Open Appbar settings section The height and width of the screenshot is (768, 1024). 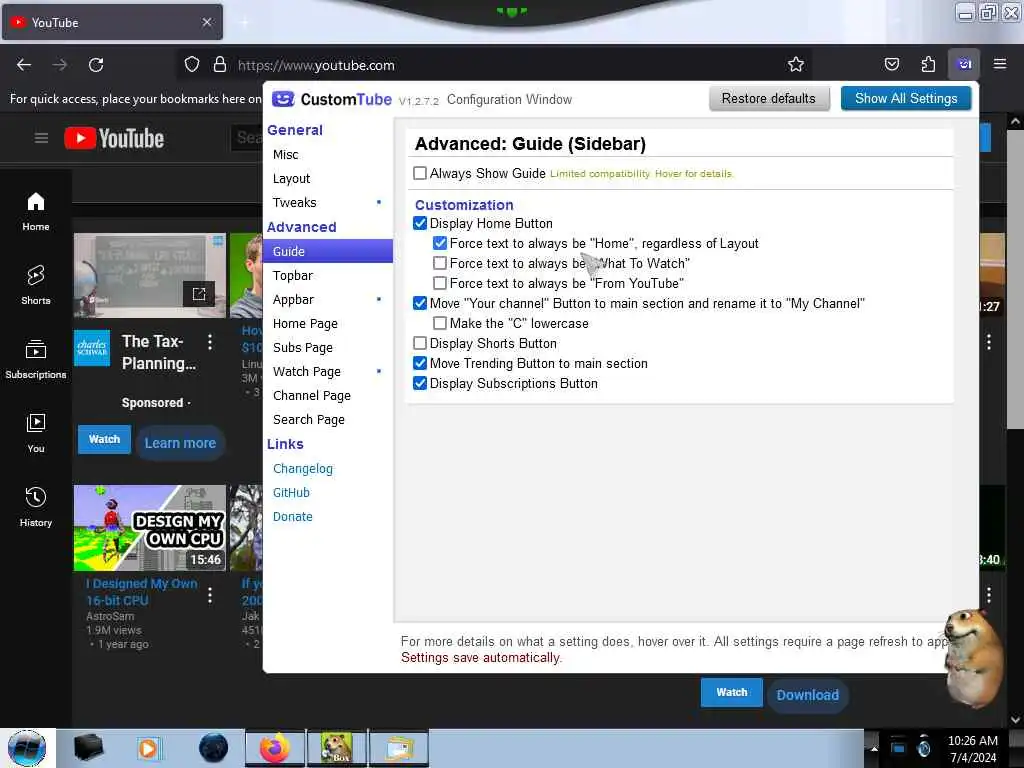click(x=328, y=300)
